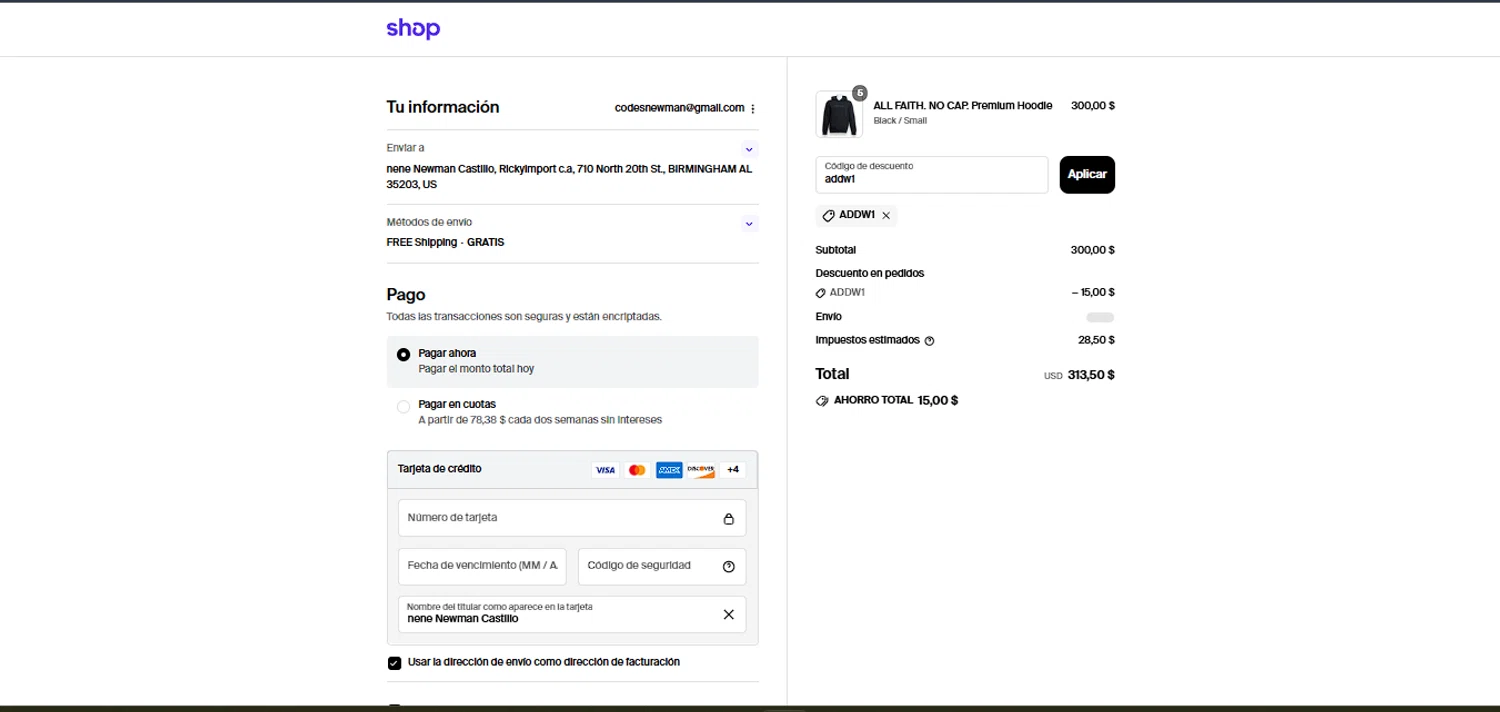Click the shipping address text line
1500x712 pixels.
pos(570,177)
